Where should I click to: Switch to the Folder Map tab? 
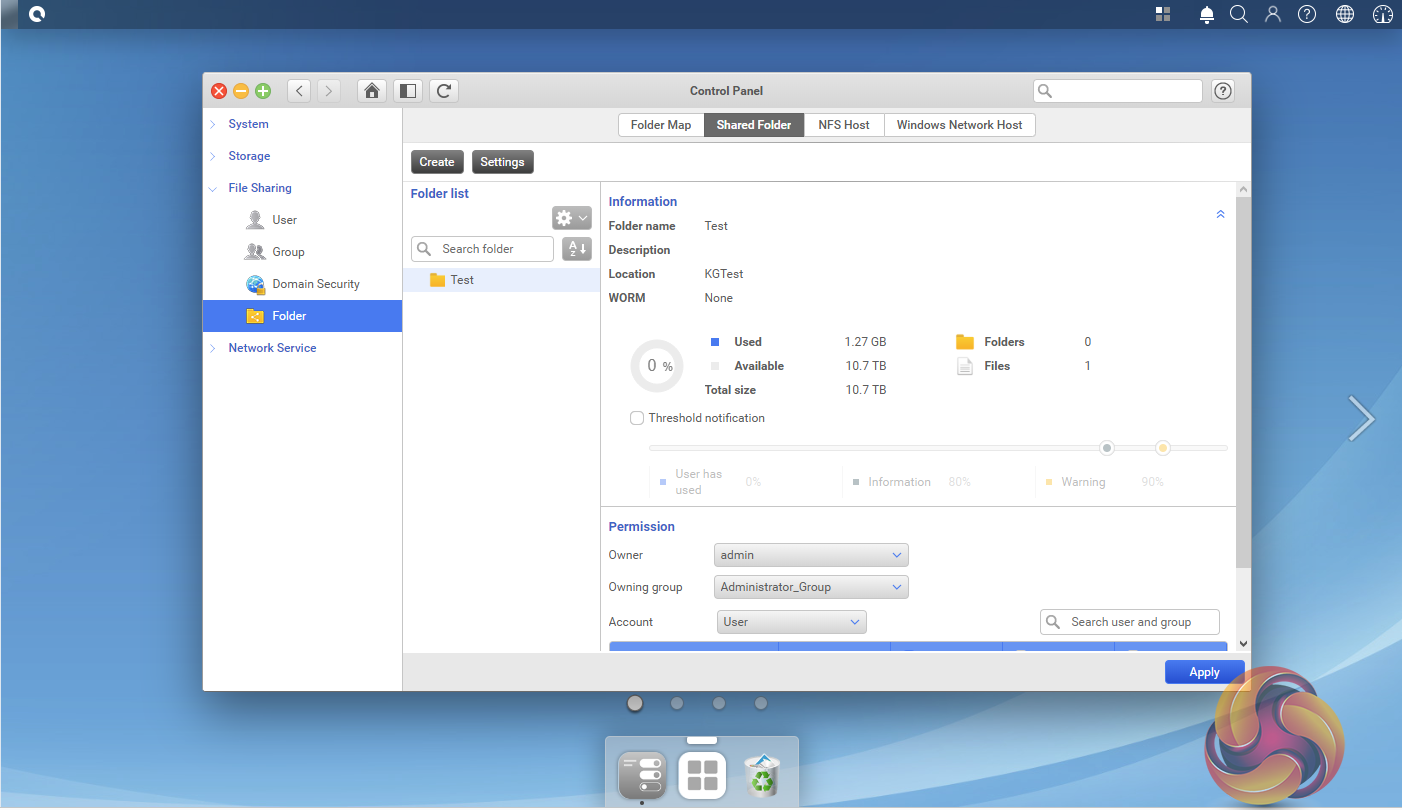click(x=661, y=125)
